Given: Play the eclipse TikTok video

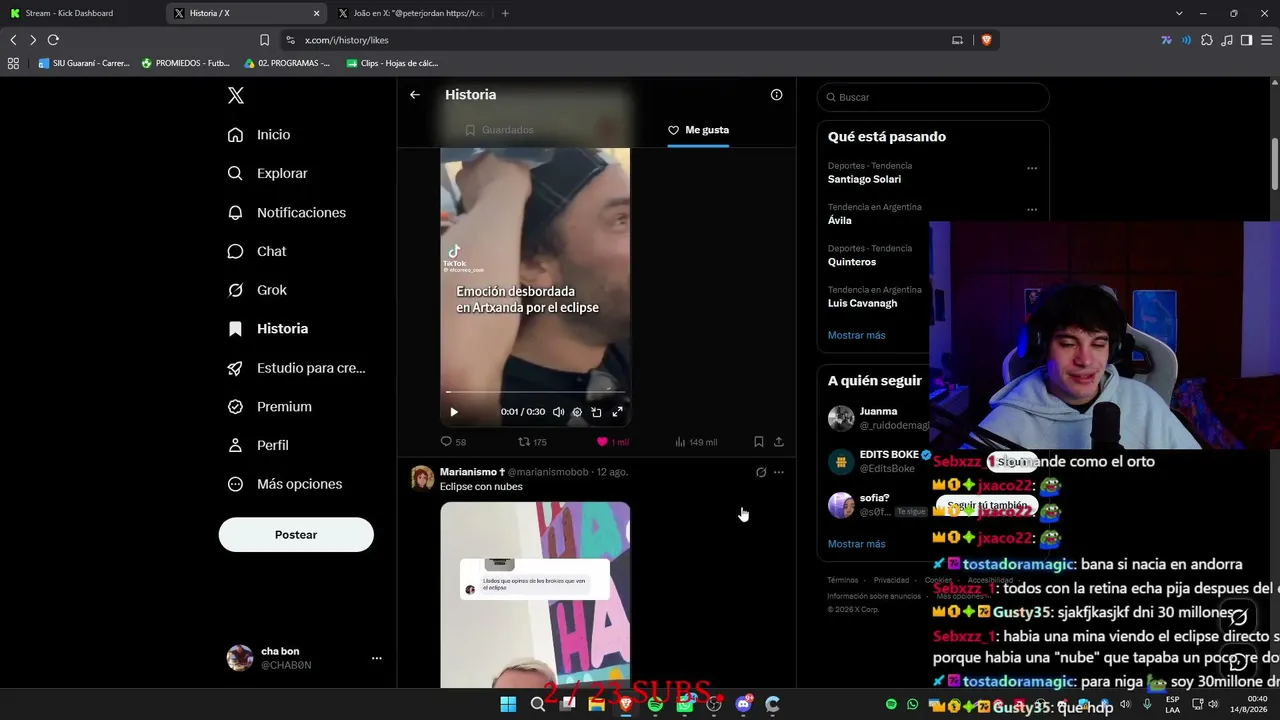Looking at the screenshot, I should (x=454, y=412).
